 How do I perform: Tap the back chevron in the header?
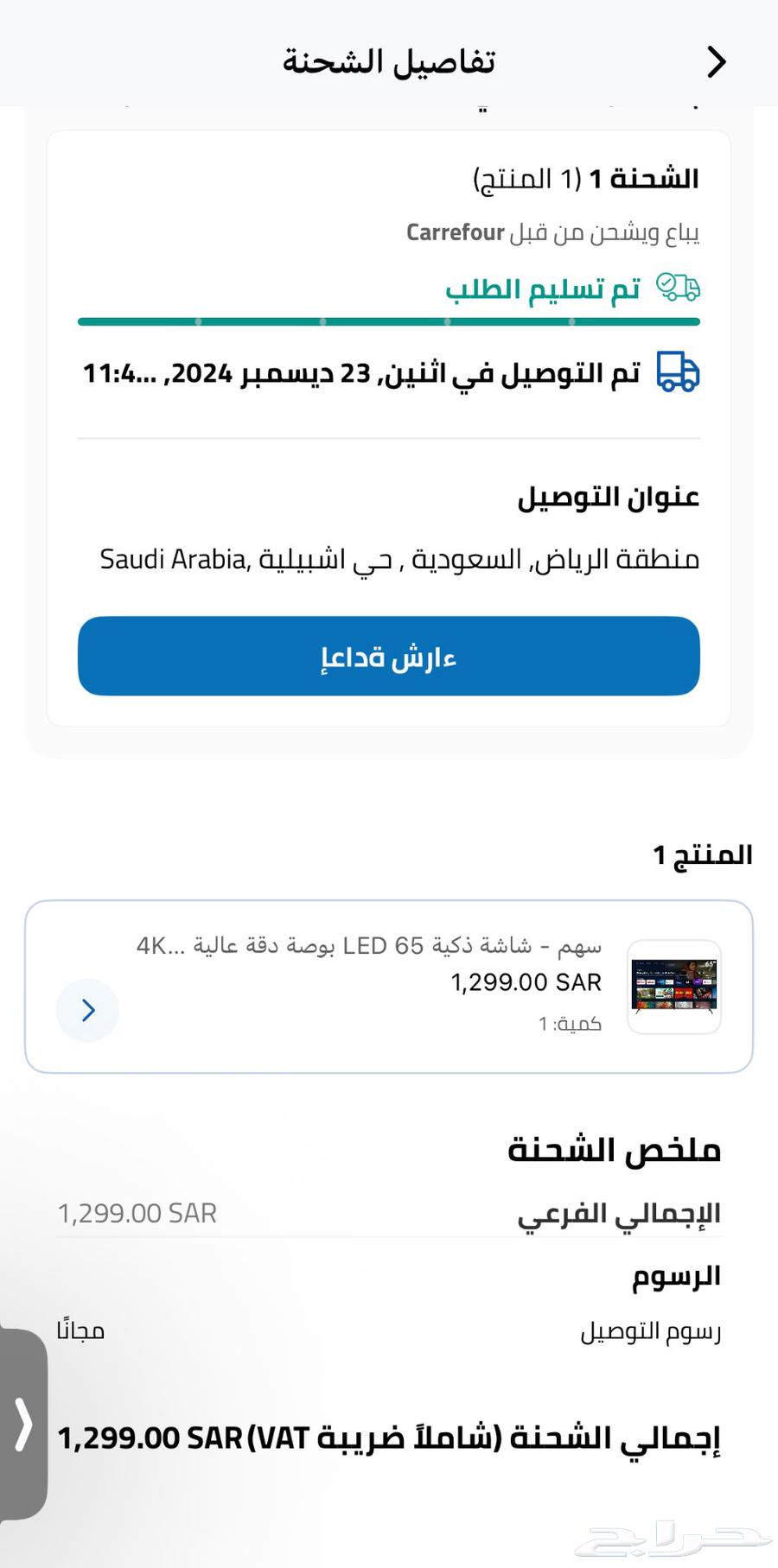(716, 62)
